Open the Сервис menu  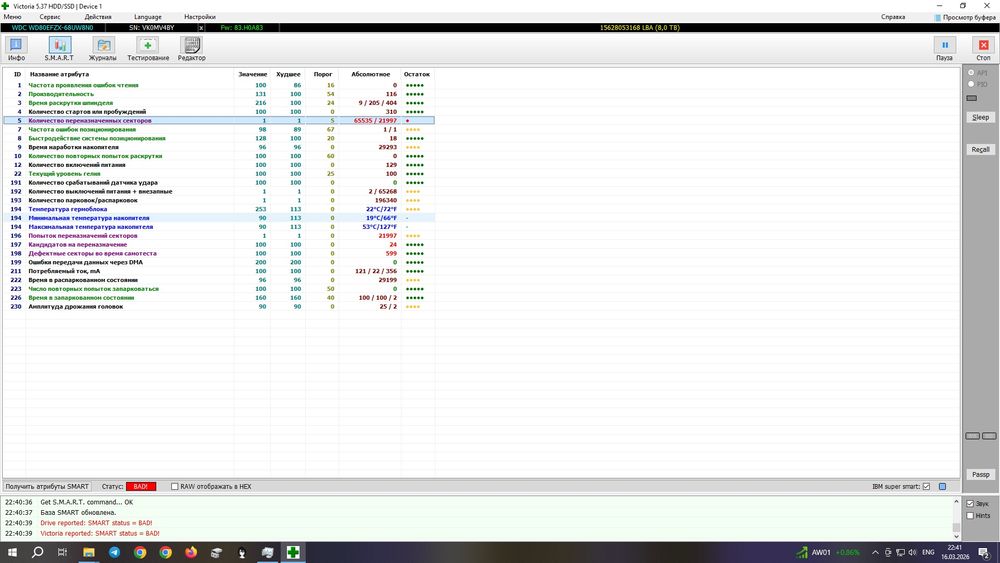pyautogui.click(x=50, y=17)
